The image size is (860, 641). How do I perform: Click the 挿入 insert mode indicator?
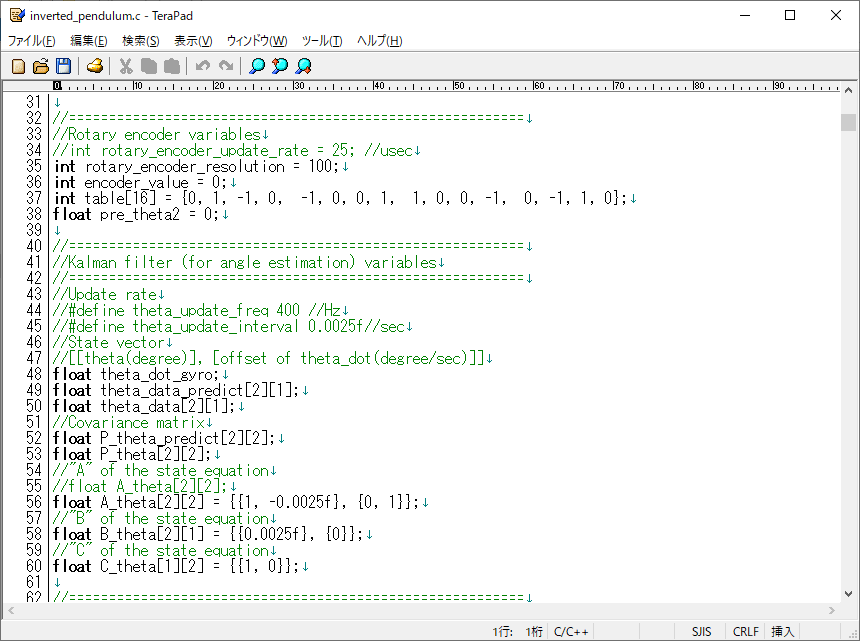783,632
